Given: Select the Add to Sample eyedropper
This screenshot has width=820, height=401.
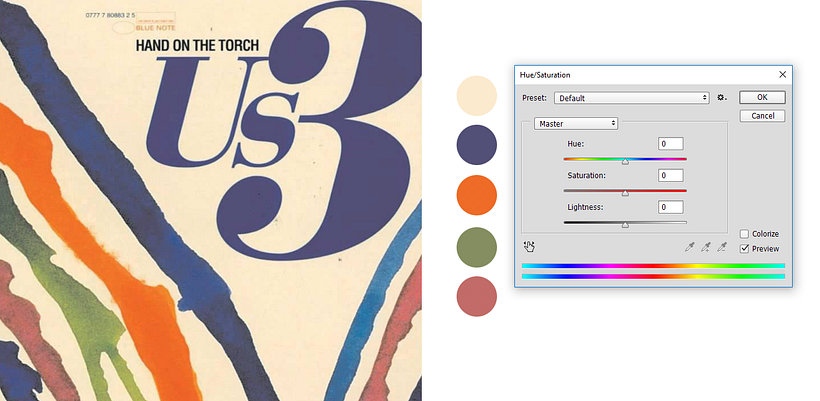Looking at the screenshot, I should click(705, 247).
